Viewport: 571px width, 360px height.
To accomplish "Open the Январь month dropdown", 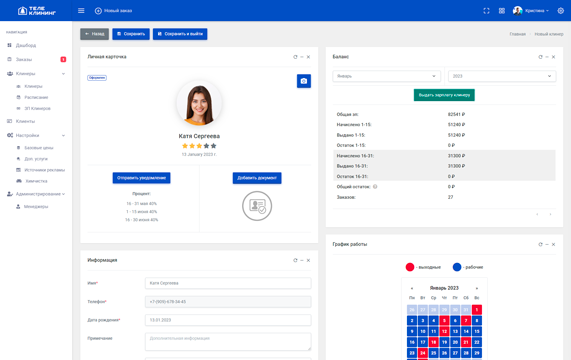I will (x=386, y=76).
